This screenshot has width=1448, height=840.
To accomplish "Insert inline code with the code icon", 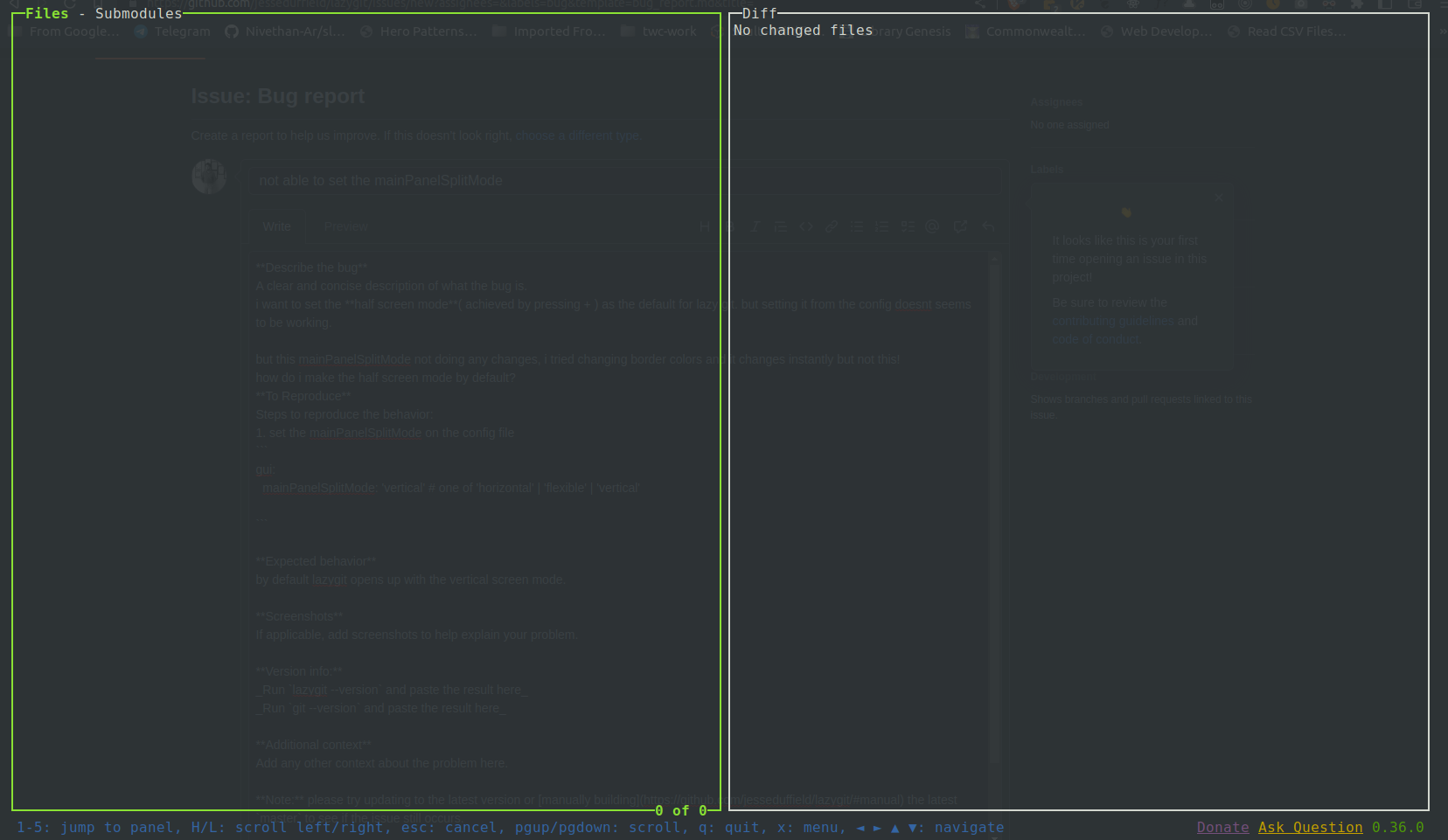I will [x=806, y=226].
